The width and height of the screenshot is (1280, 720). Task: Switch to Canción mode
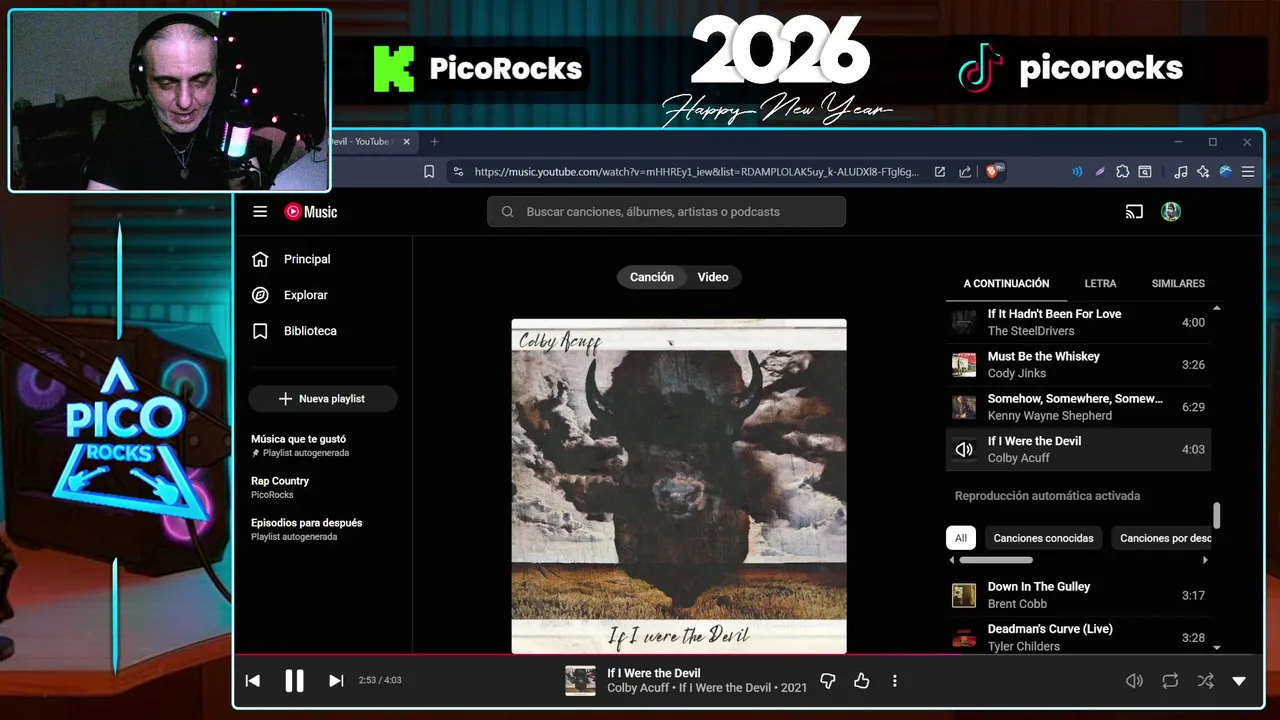pyautogui.click(x=651, y=277)
